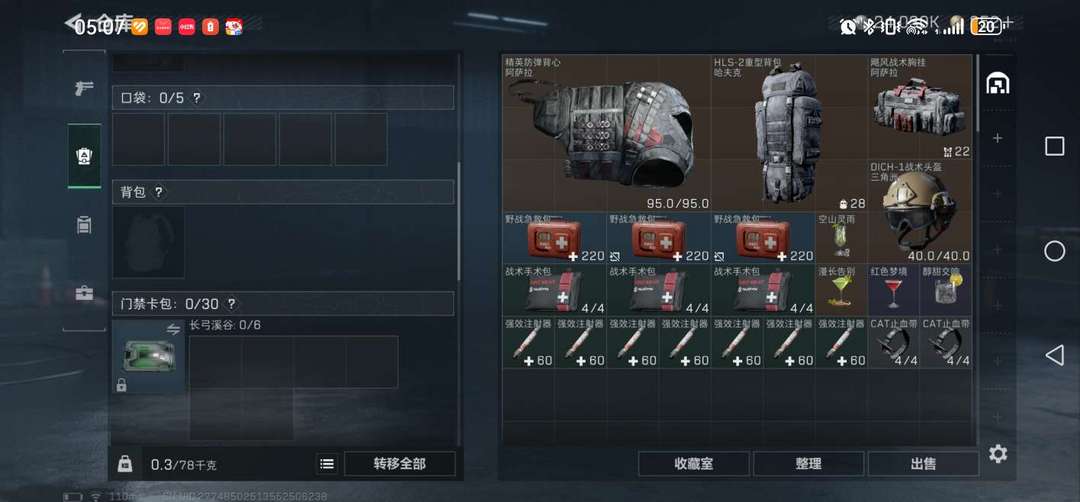Click the 出售 sell button
This screenshot has height=502, width=1080.
tap(923, 464)
